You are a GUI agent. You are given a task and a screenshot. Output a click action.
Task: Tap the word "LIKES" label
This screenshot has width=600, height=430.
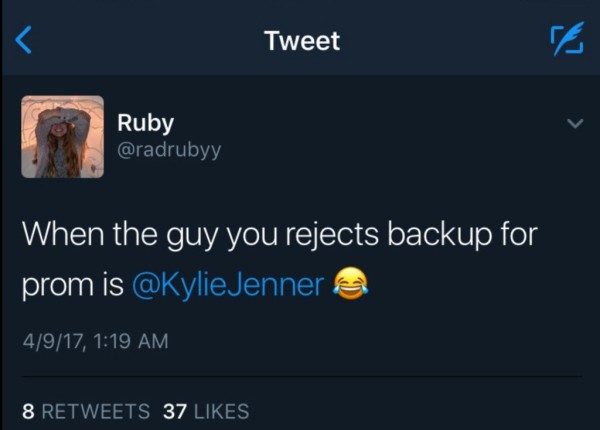click(220, 411)
